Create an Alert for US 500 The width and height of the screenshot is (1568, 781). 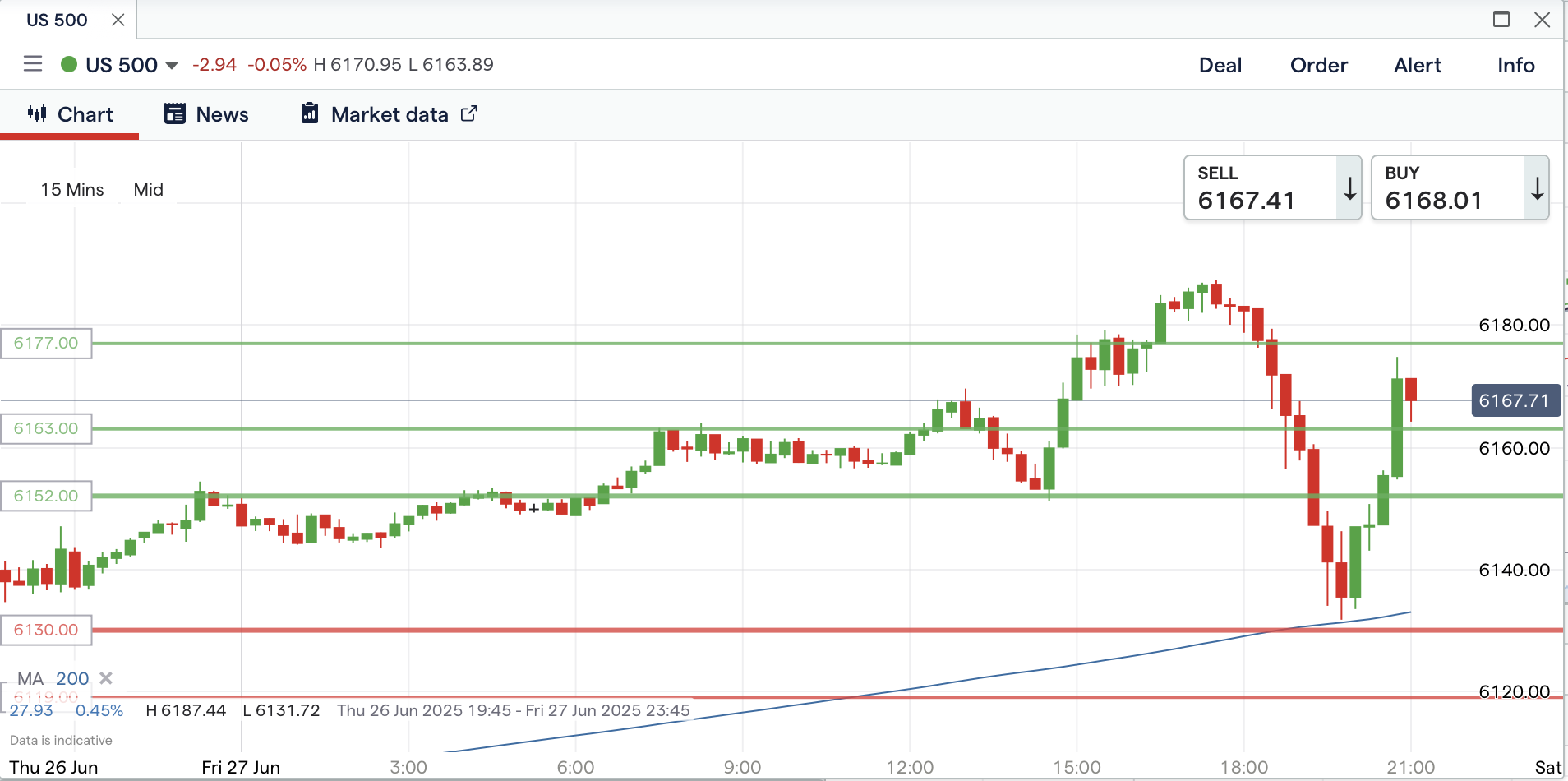tap(1417, 65)
